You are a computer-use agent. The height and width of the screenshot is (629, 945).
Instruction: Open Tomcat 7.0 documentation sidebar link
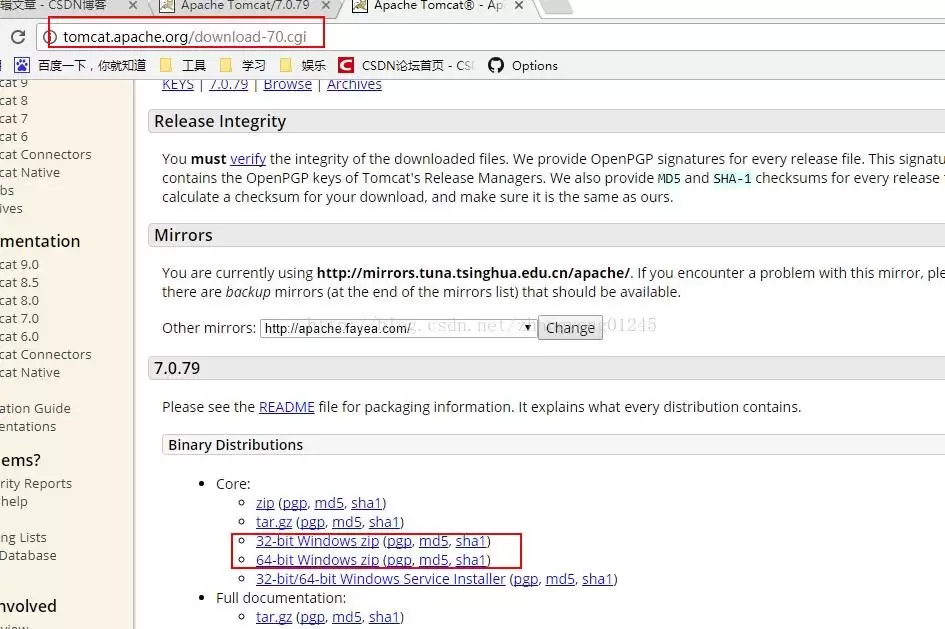(x=19, y=319)
